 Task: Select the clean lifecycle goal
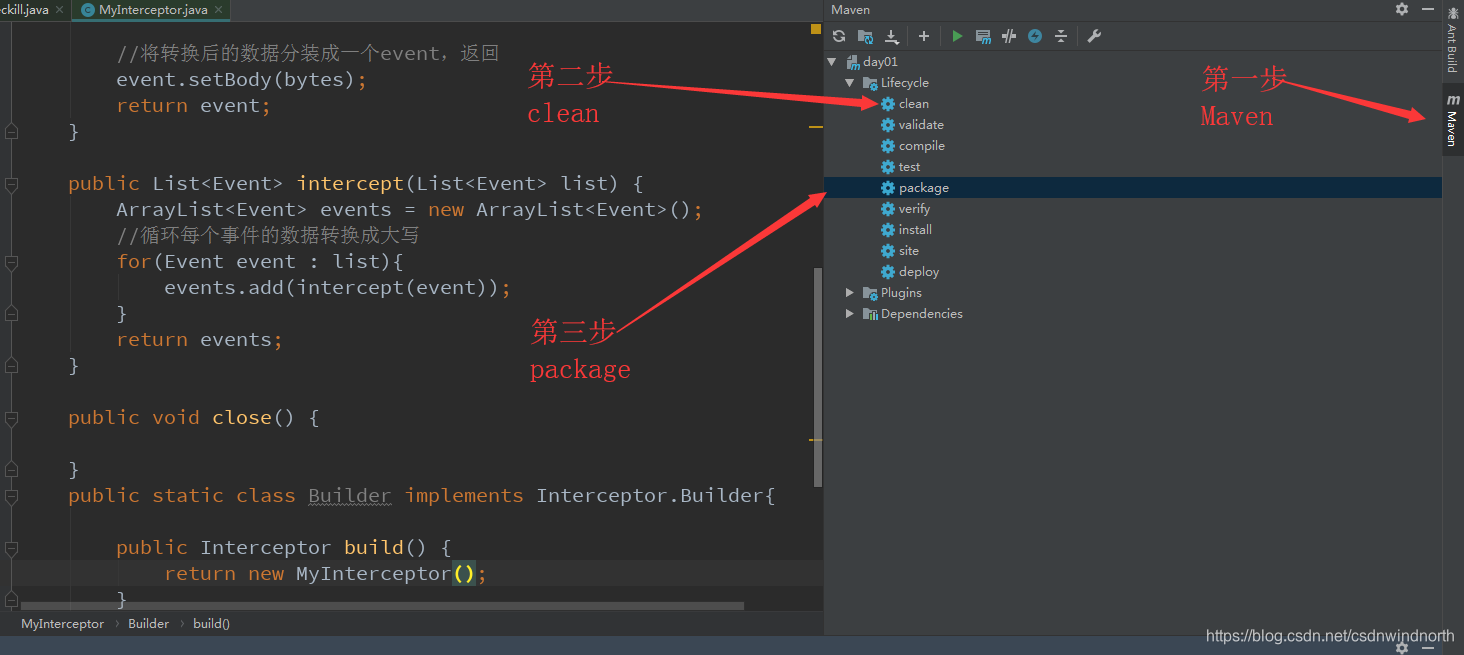(913, 104)
